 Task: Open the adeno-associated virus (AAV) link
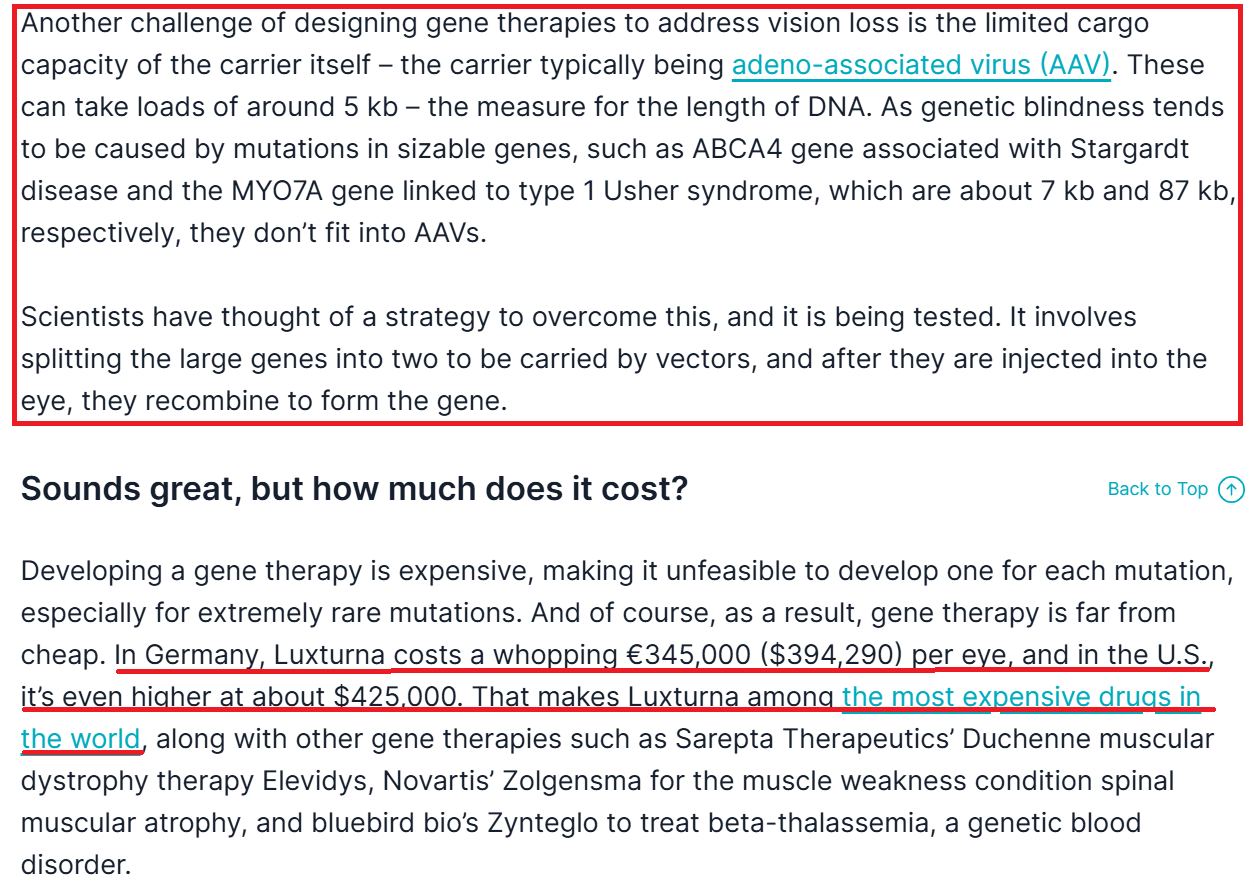[921, 65]
